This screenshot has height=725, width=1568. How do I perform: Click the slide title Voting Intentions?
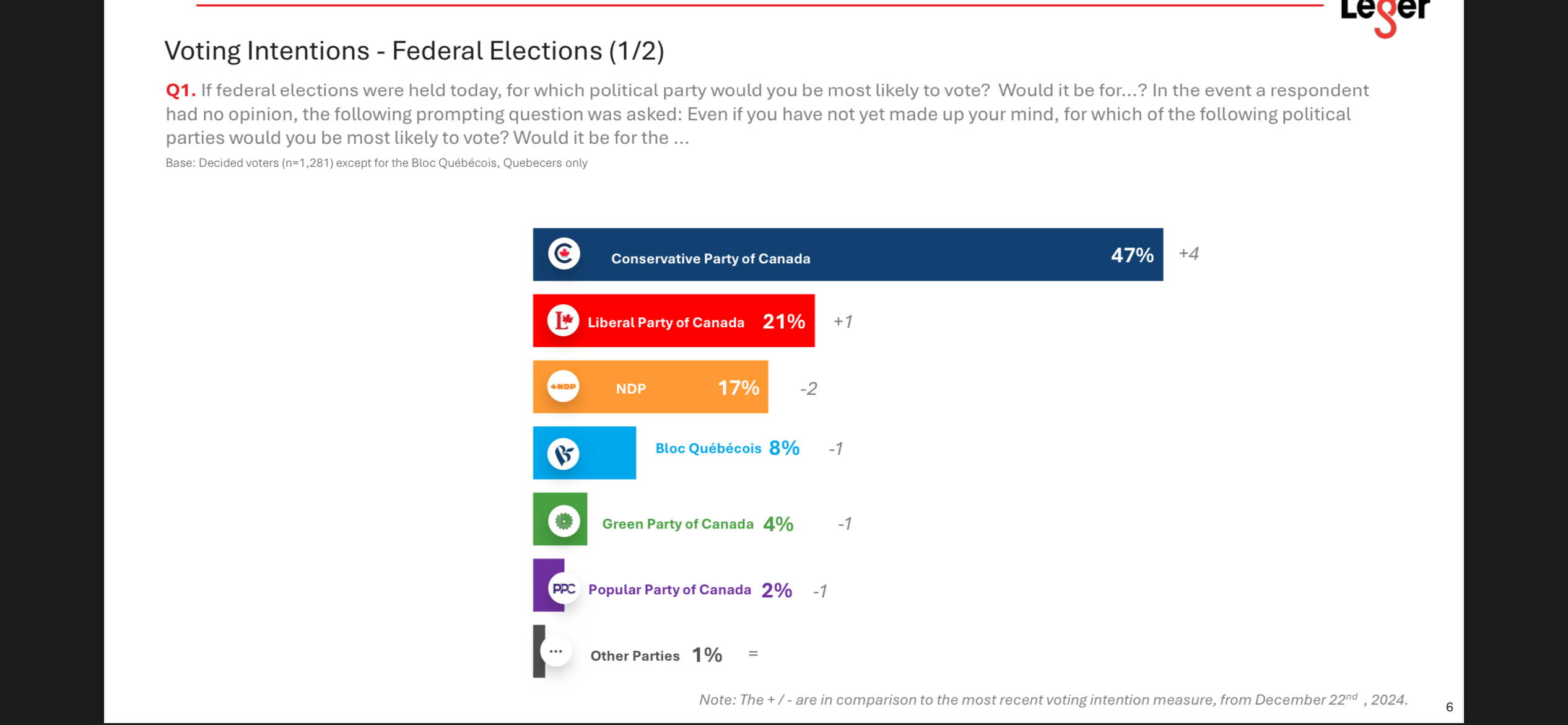(x=414, y=51)
